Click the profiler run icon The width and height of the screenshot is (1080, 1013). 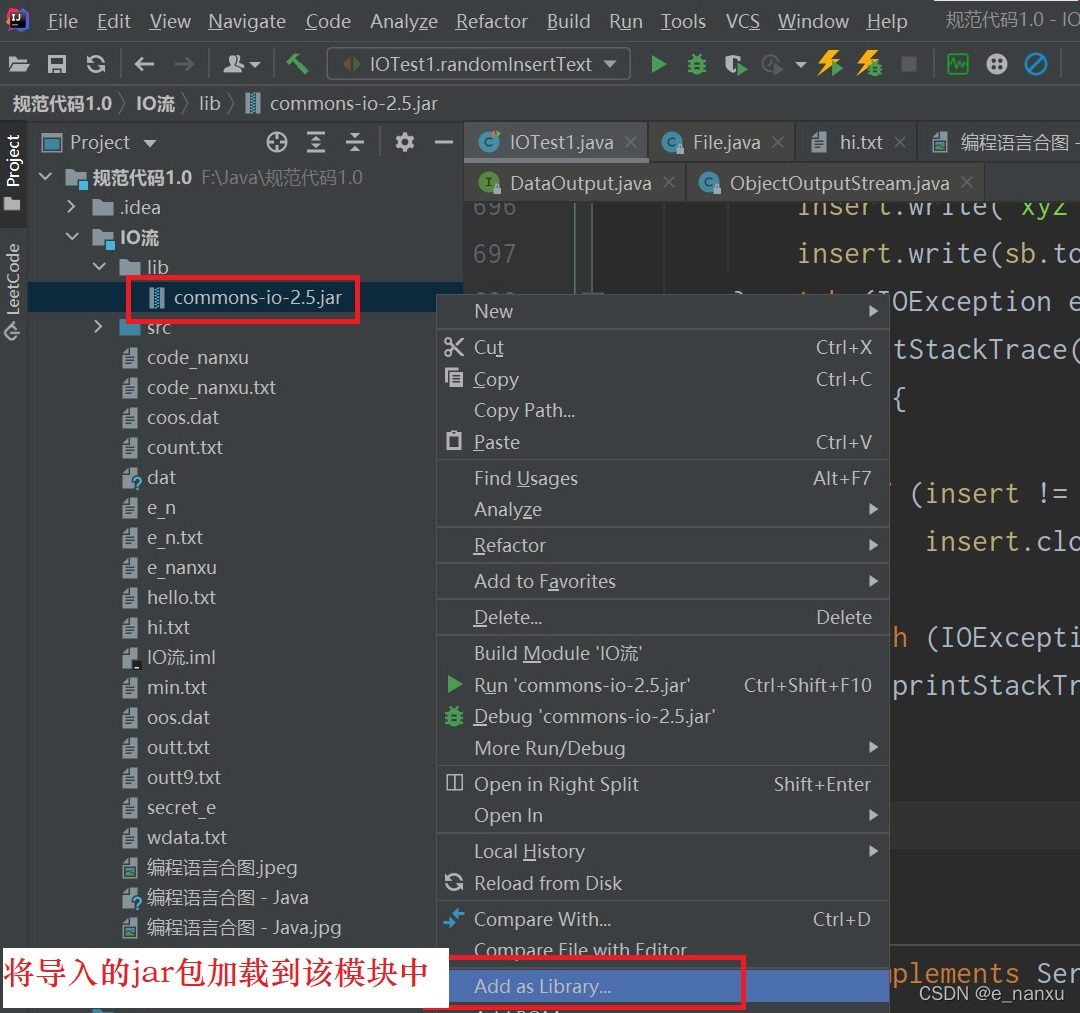(772, 65)
